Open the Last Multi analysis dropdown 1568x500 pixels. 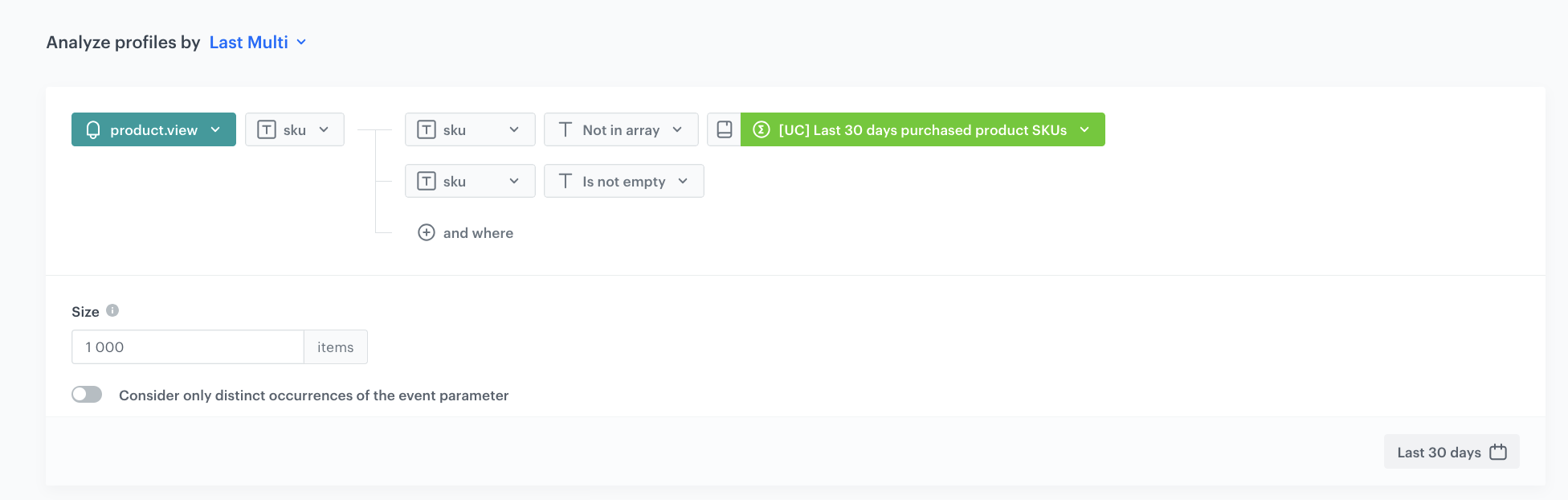point(257,42)
